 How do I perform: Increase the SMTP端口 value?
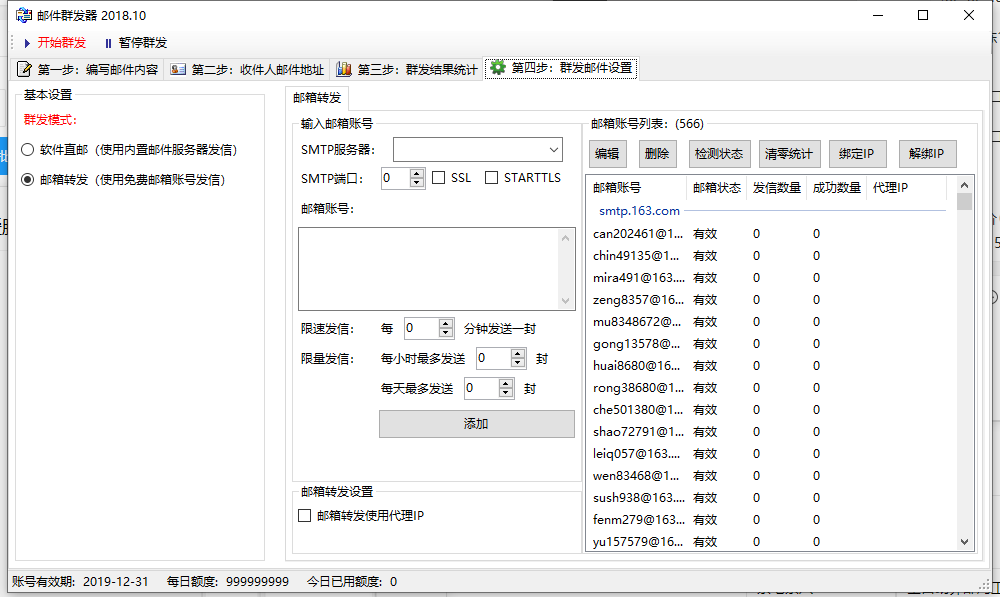(417, 173)
